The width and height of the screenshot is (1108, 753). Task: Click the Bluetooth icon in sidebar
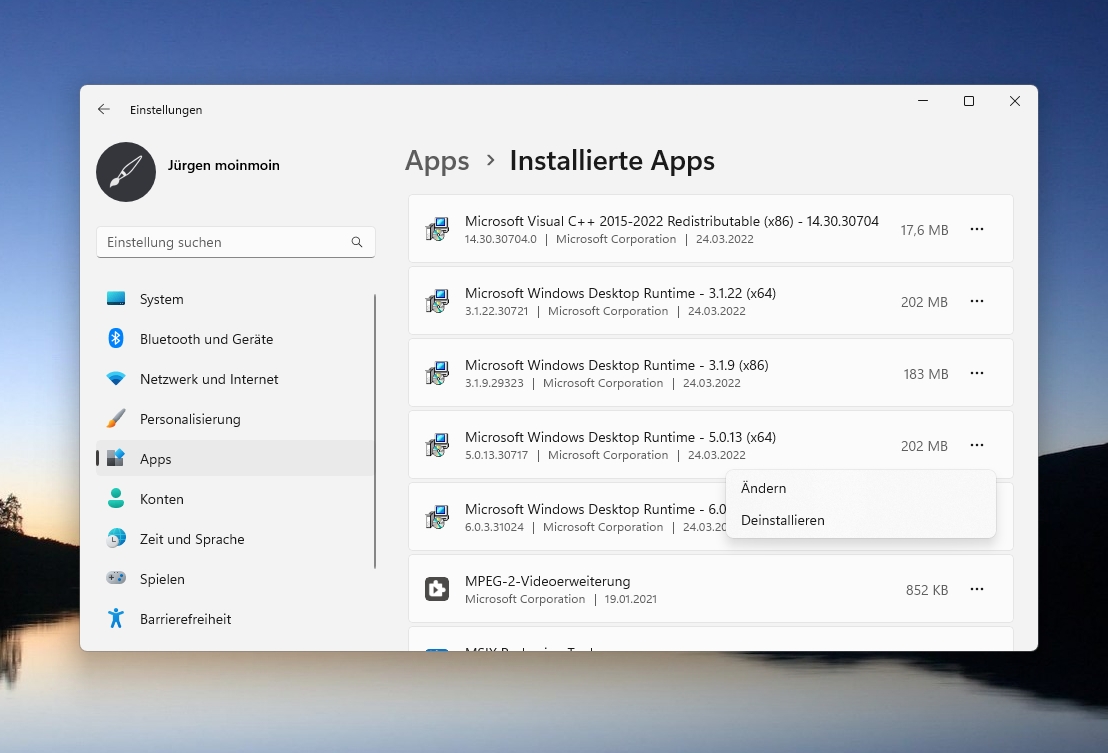116,338
